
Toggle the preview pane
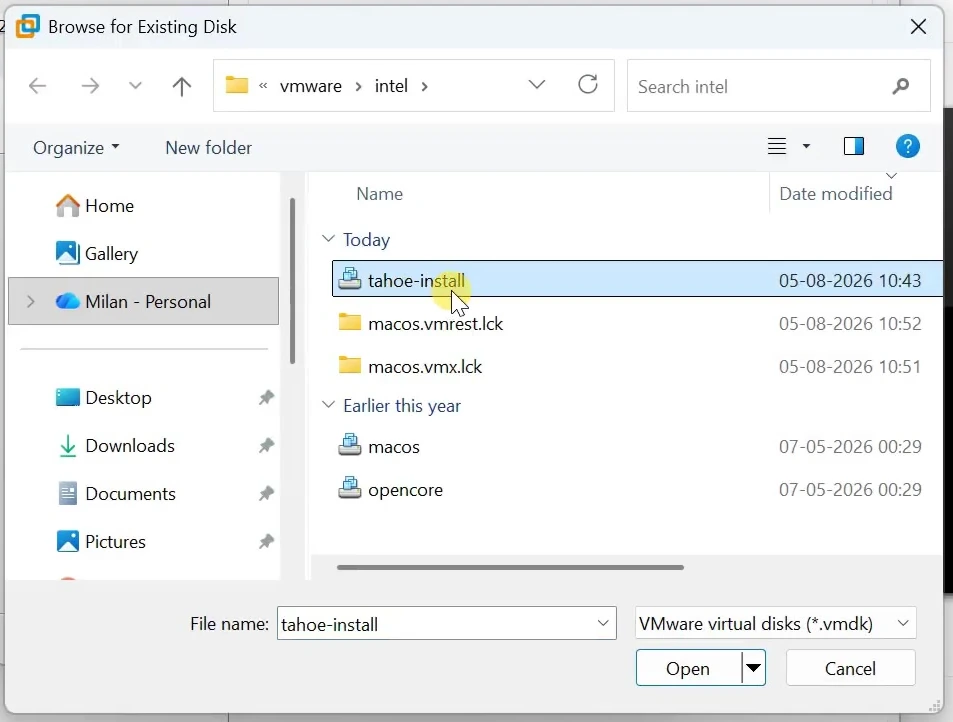coord(854,146)
